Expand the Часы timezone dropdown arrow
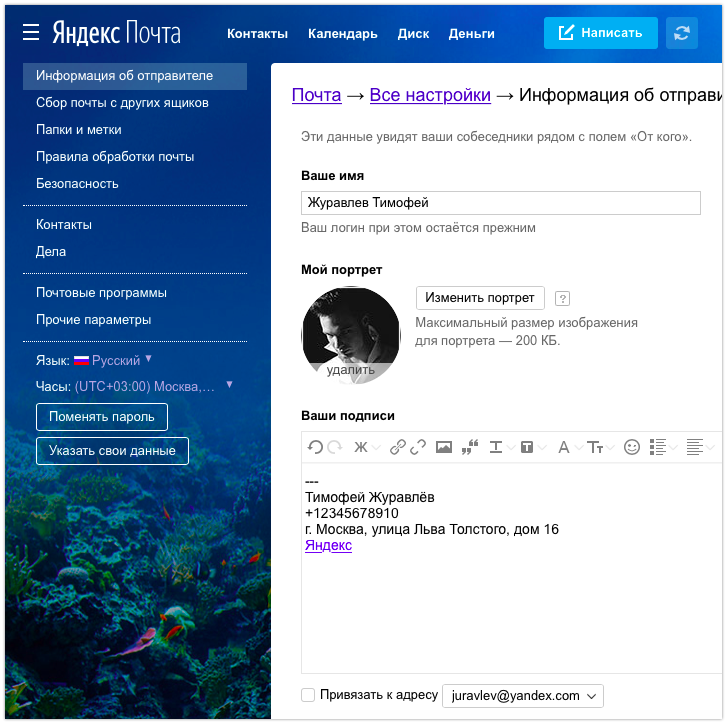The image size is (727, 724). (x=229, y=384)
